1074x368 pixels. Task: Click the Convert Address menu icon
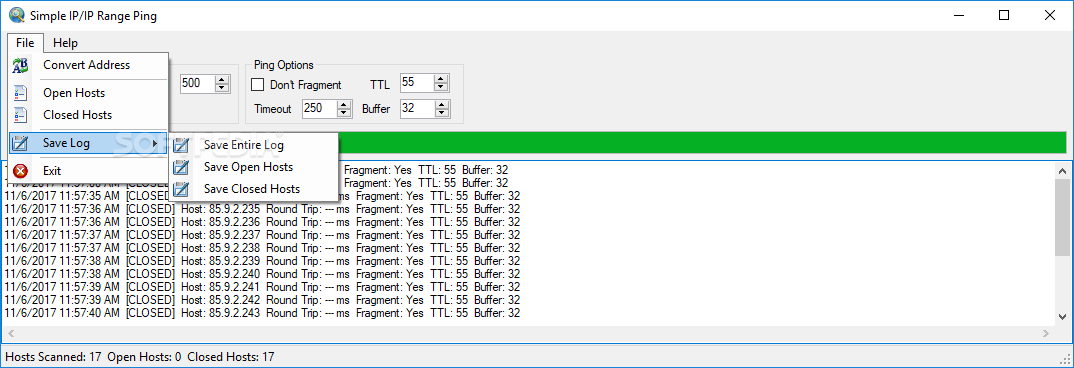pos(21,66)
